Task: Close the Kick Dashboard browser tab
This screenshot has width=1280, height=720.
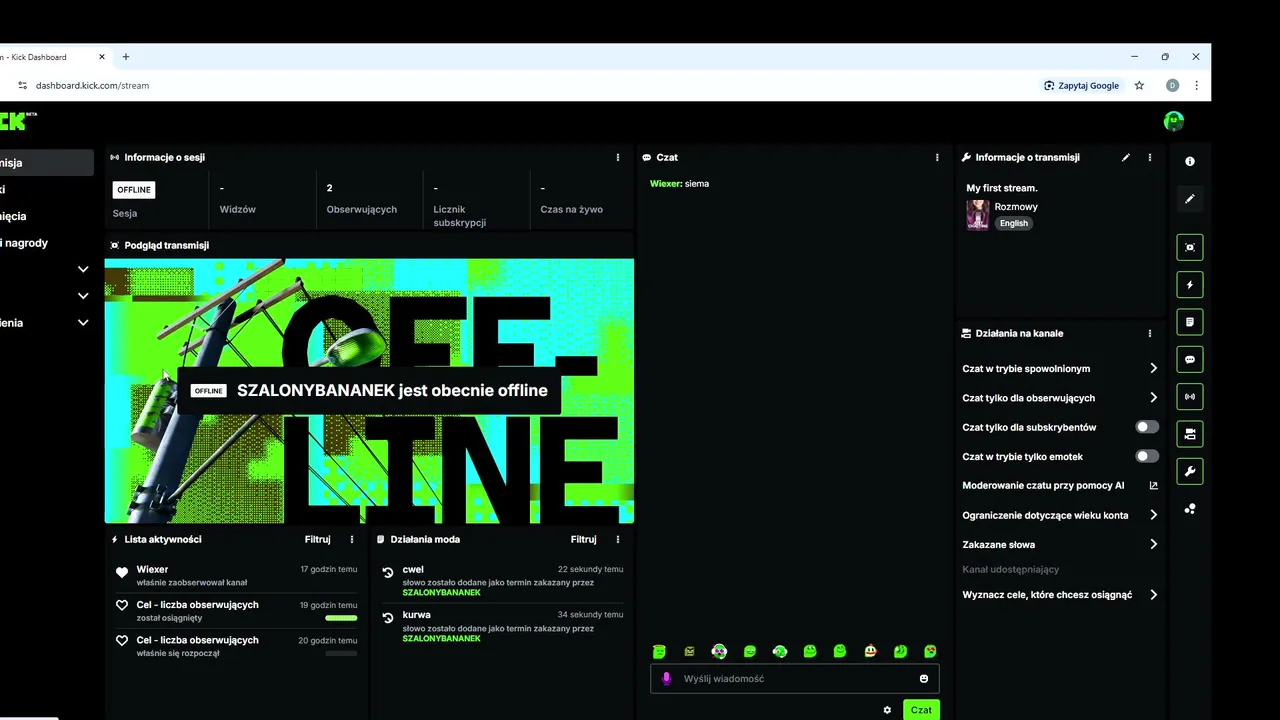Action: click(x=102, y=57)
